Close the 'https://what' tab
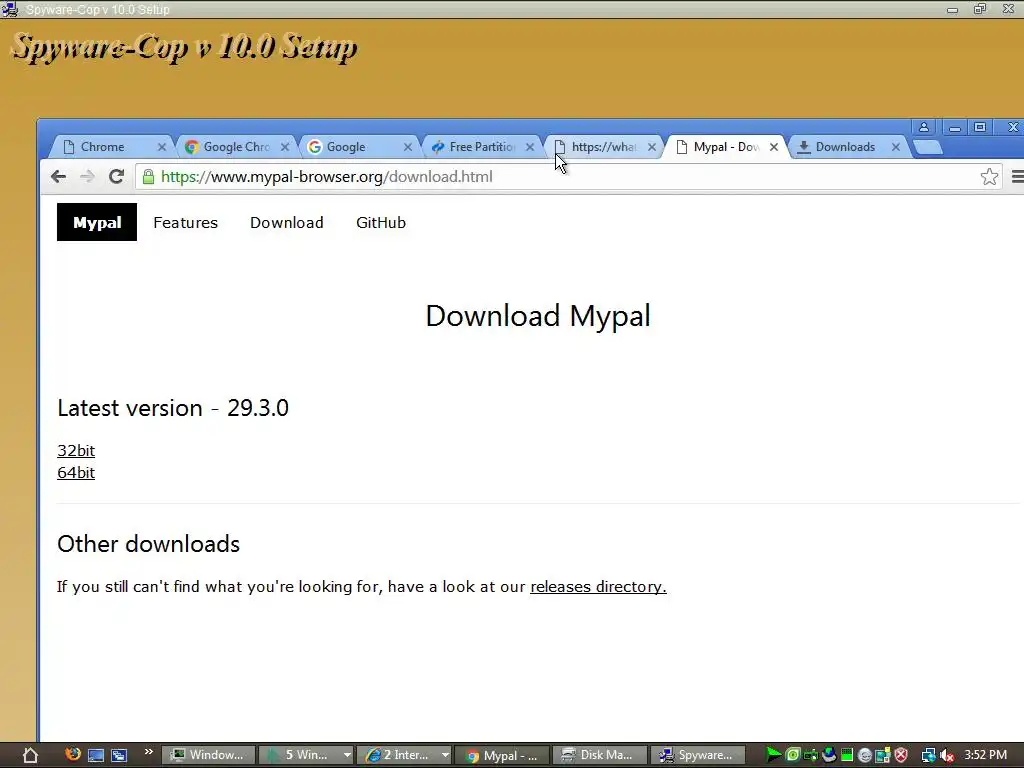Image resolution: width=1024 pixels, height=768 pixels. (x=652, y=147)
